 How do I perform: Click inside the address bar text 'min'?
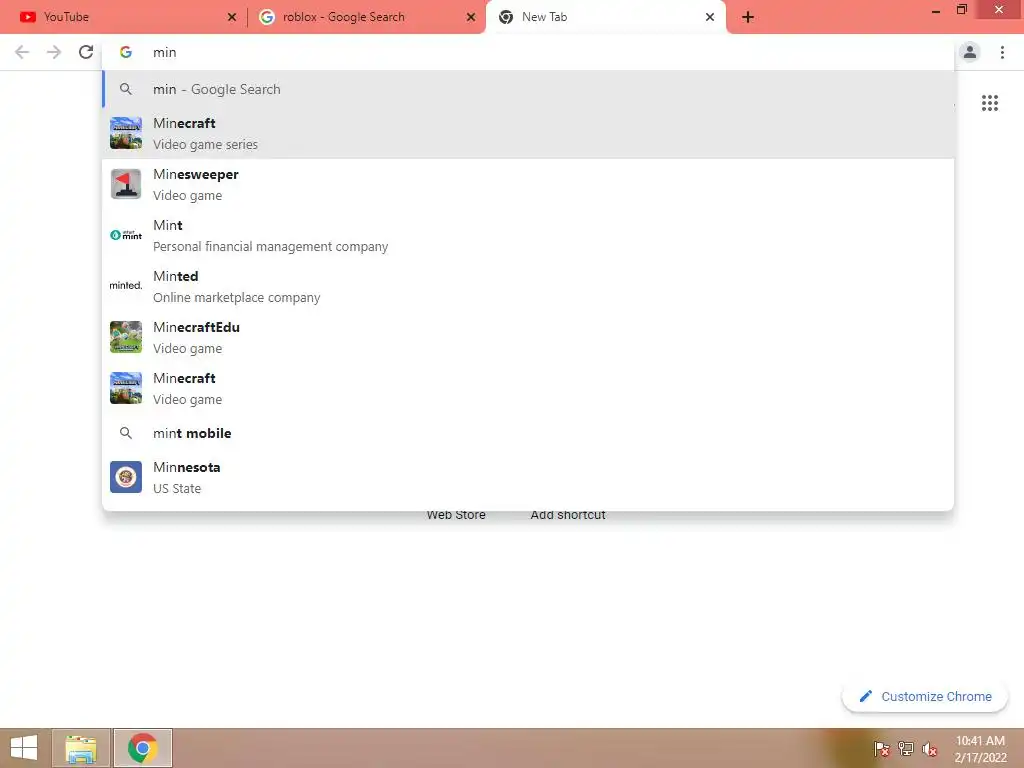pos(165,52)
